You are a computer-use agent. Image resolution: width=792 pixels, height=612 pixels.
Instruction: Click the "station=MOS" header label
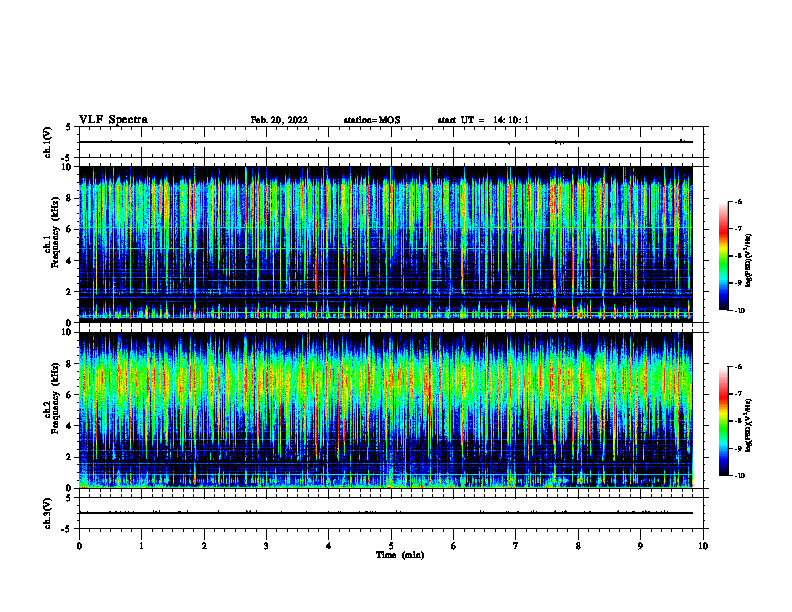pyautogui.click(x=372, y=120)
